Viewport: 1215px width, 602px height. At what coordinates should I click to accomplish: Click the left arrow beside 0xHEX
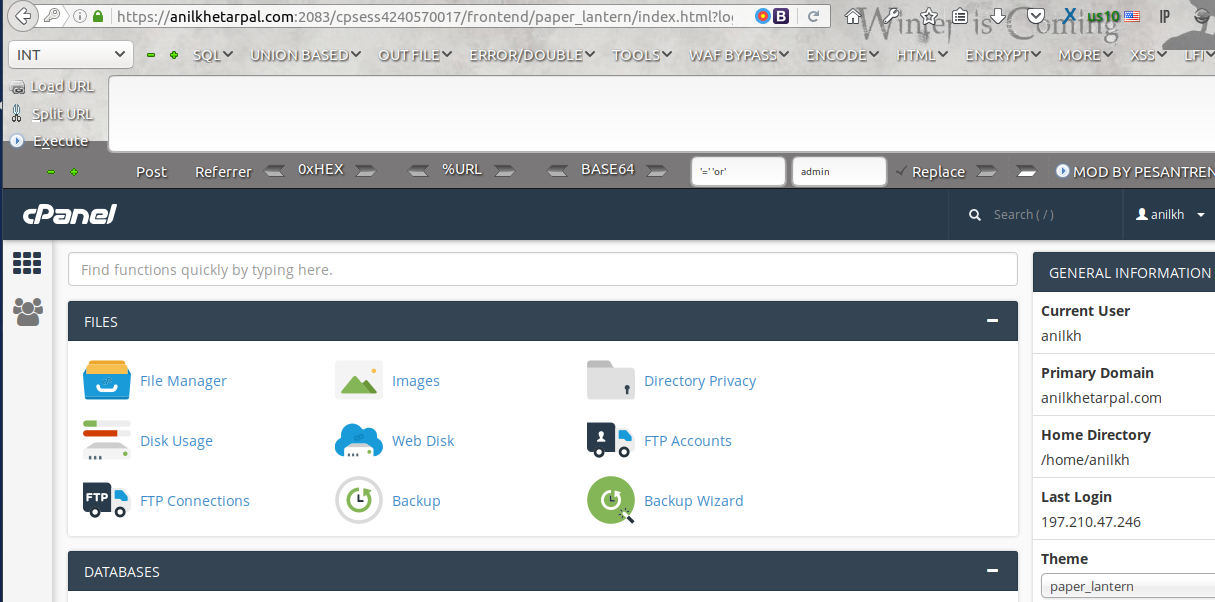pyautogui.click(x=275, y=171)
